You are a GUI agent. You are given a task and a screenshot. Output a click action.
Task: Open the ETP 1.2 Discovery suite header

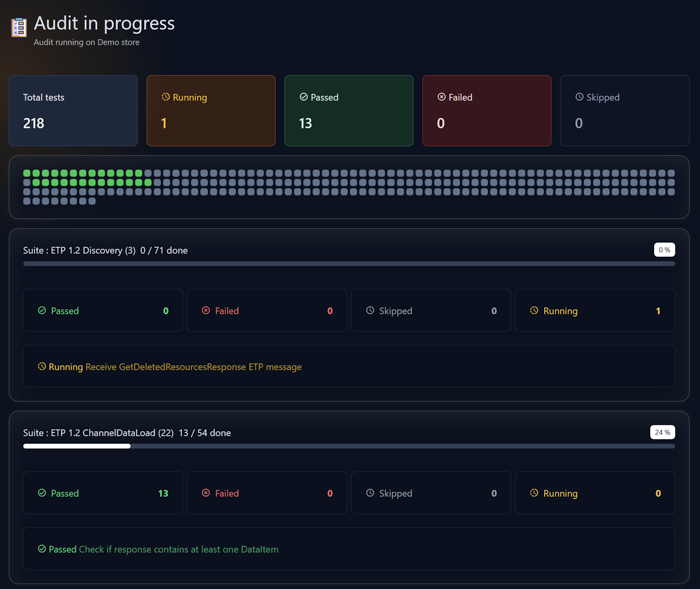click(x=105, y=250)
